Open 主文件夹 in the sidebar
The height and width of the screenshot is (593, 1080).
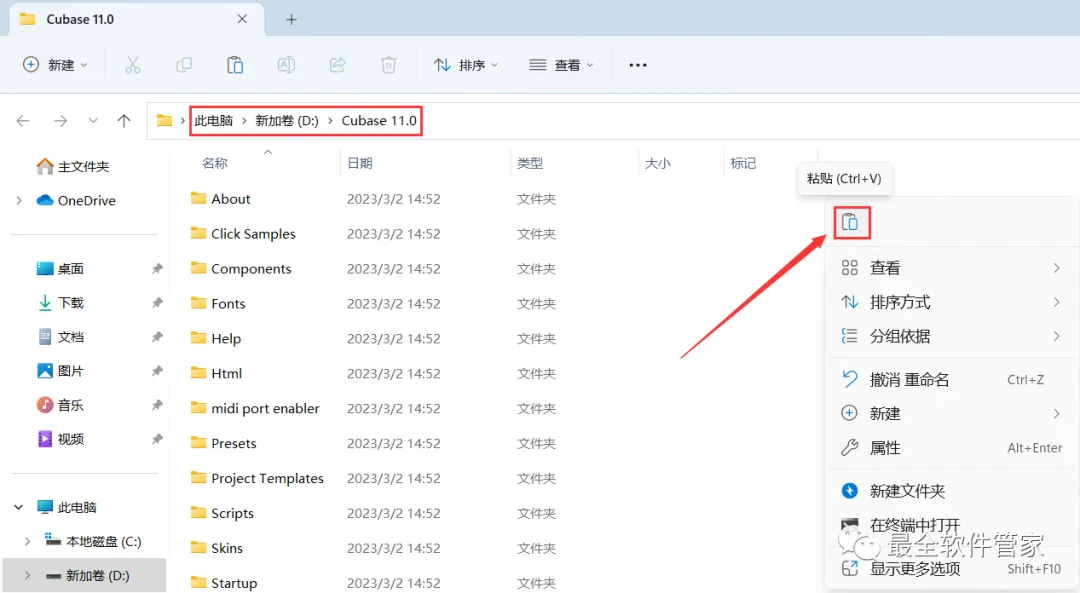pos(72,167)
